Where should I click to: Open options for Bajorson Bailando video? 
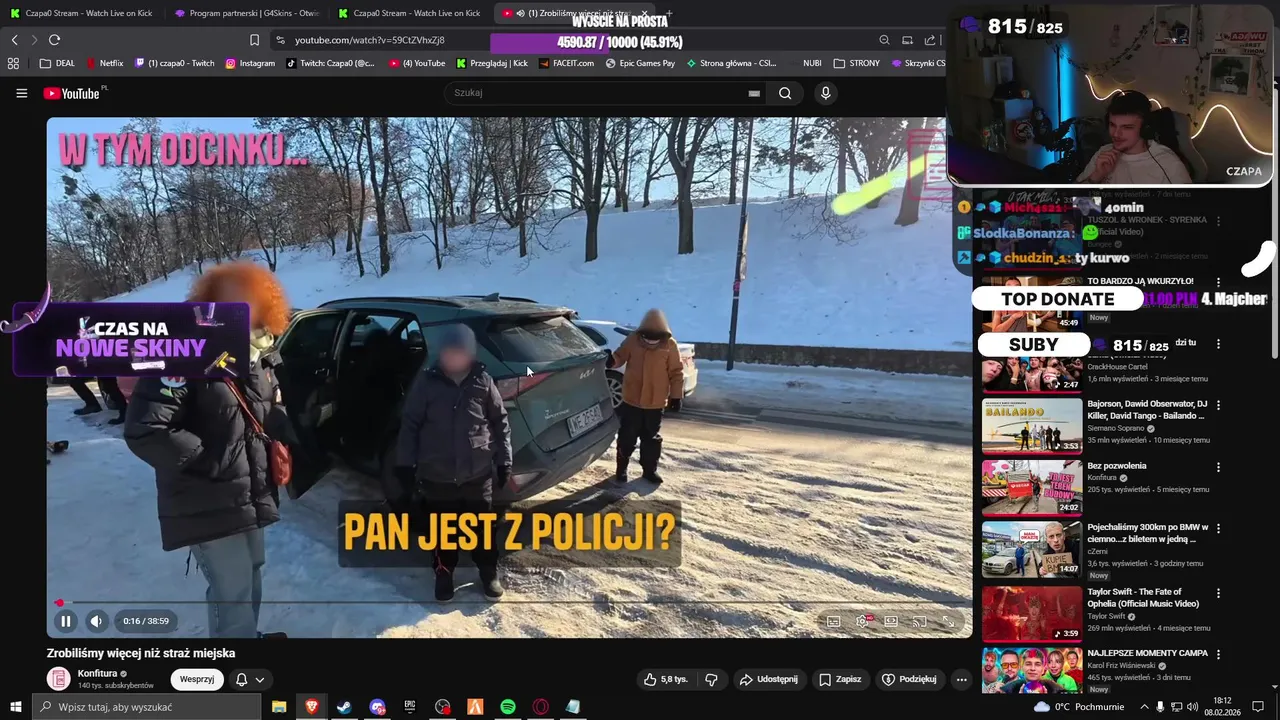[1218, 405]
